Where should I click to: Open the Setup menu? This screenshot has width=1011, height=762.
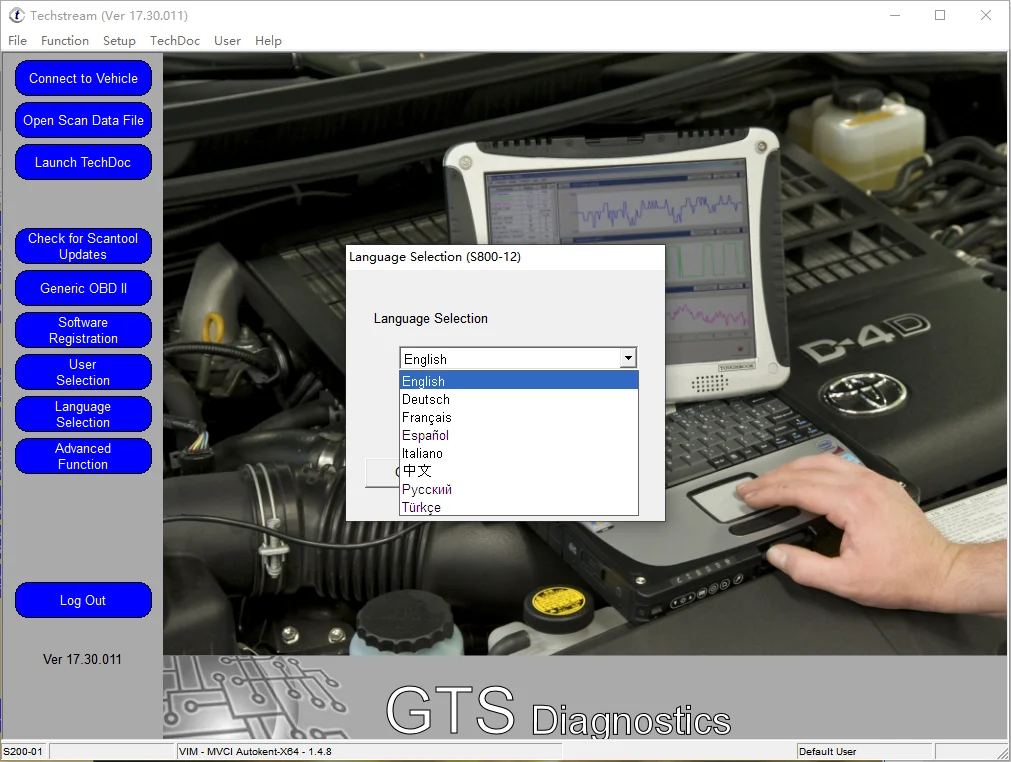pos(119,41)
